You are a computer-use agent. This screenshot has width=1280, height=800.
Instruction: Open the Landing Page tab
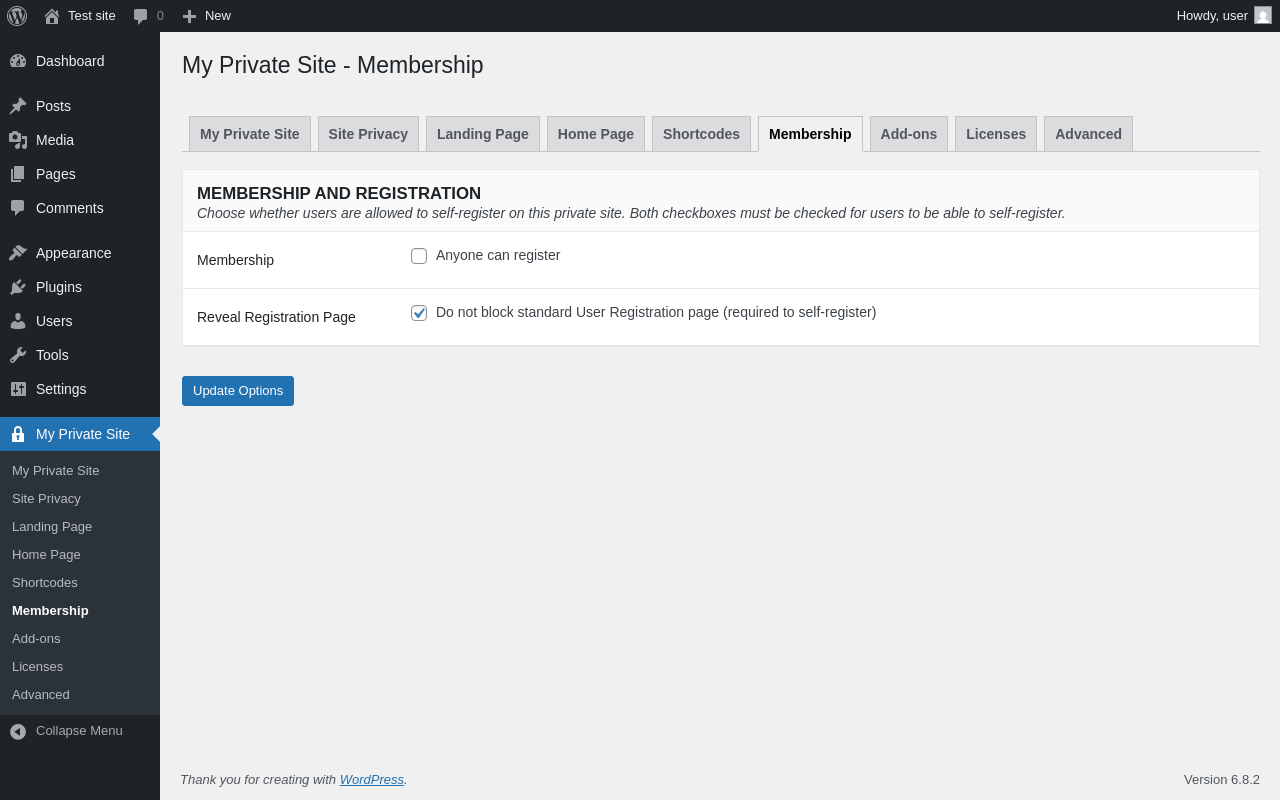[483, 134]
